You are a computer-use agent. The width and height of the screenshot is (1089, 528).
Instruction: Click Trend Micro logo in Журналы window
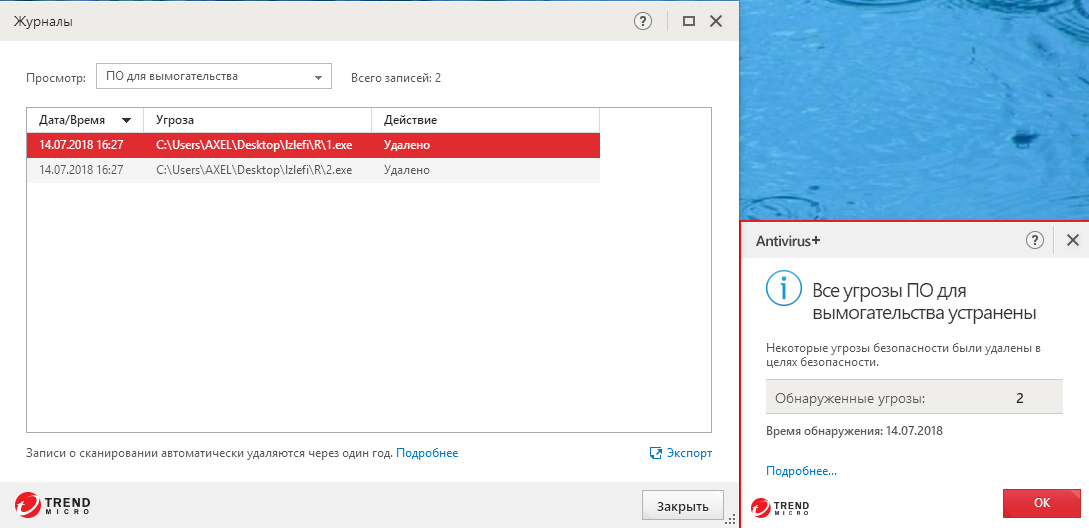click(52, 504)
